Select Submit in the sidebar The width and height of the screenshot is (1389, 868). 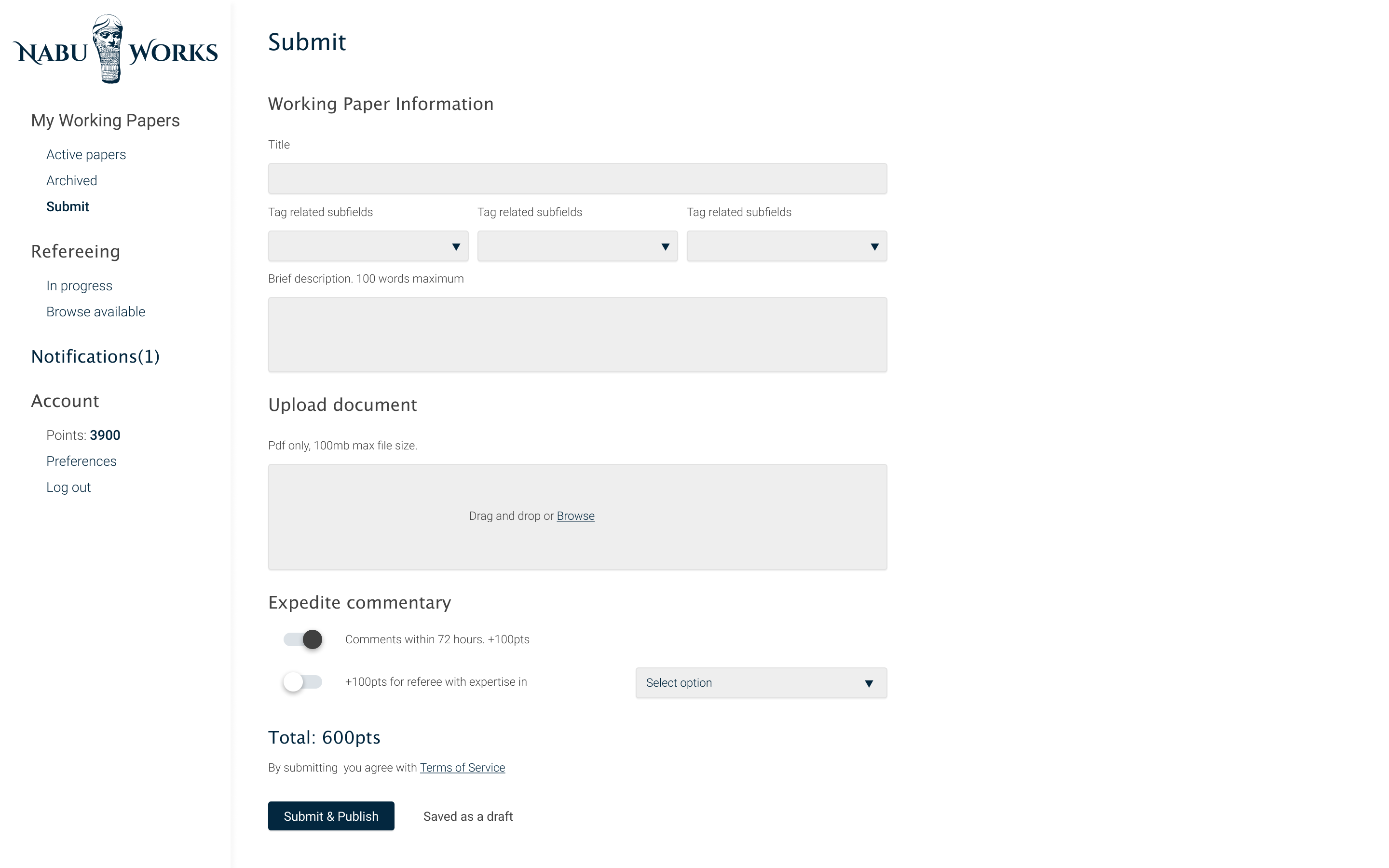pos(68,207)
